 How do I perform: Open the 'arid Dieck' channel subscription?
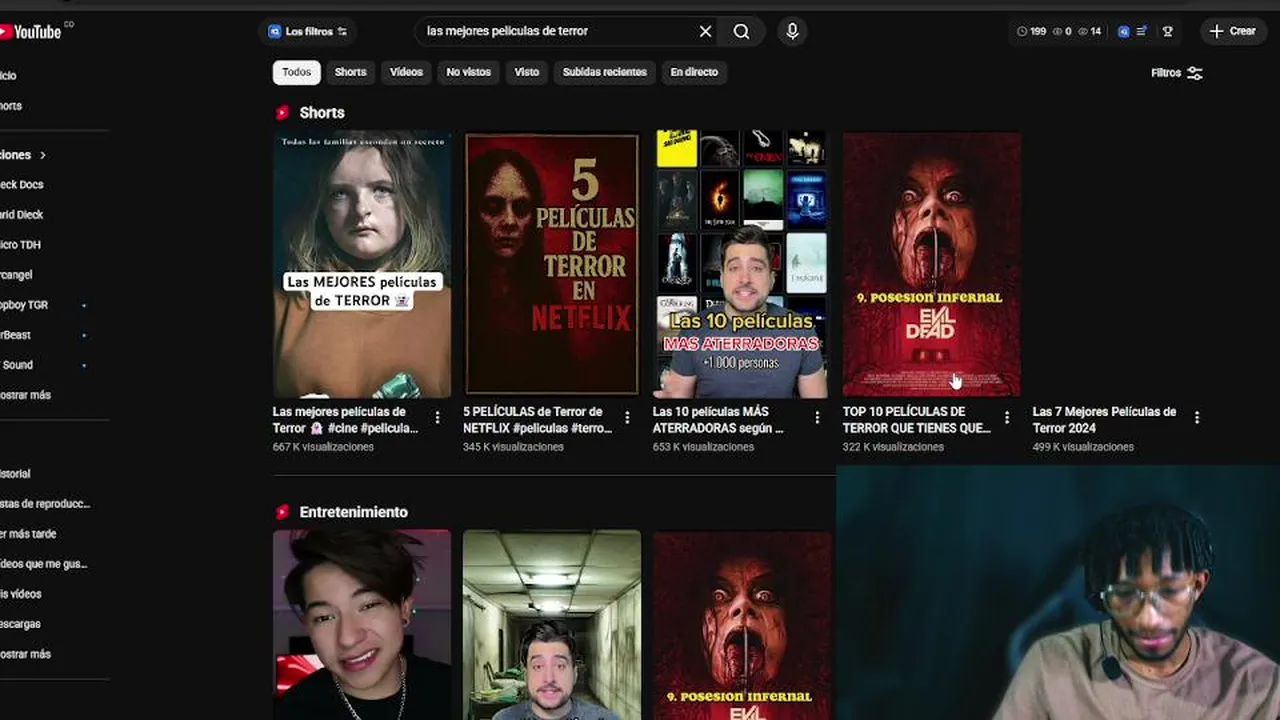22,215
